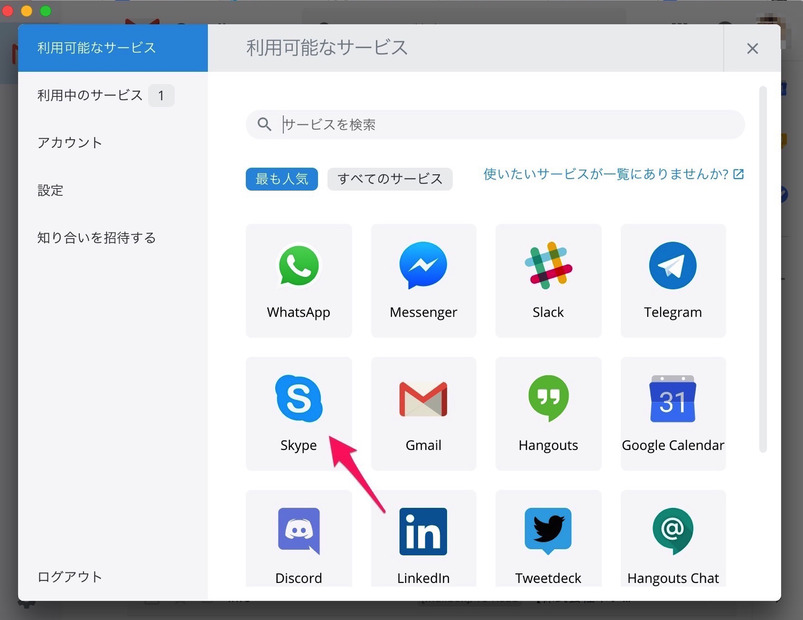The width and height of the screenshot is (803, 620).
Task: Select the すべてのサービス filter button
Action: [x=390, y=179]
